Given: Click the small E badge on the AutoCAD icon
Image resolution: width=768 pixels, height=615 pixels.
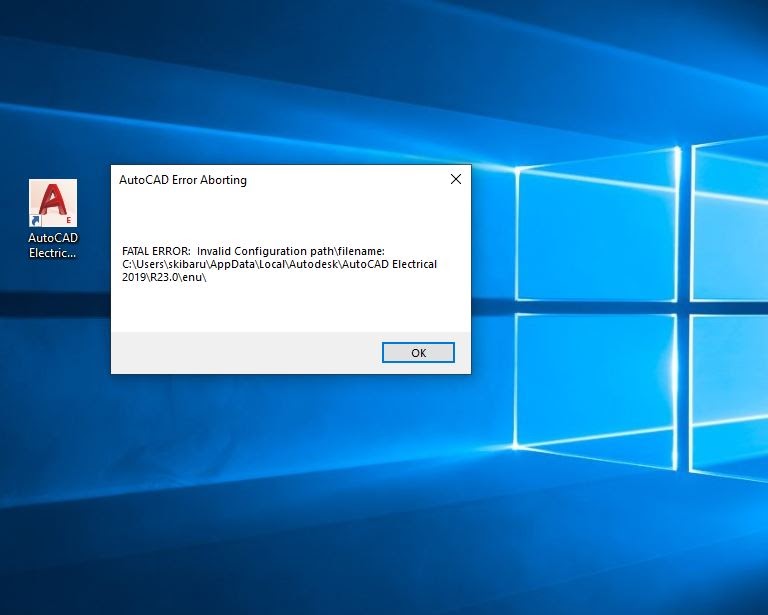Looking at the screenshot, I should tap(68, 220).
